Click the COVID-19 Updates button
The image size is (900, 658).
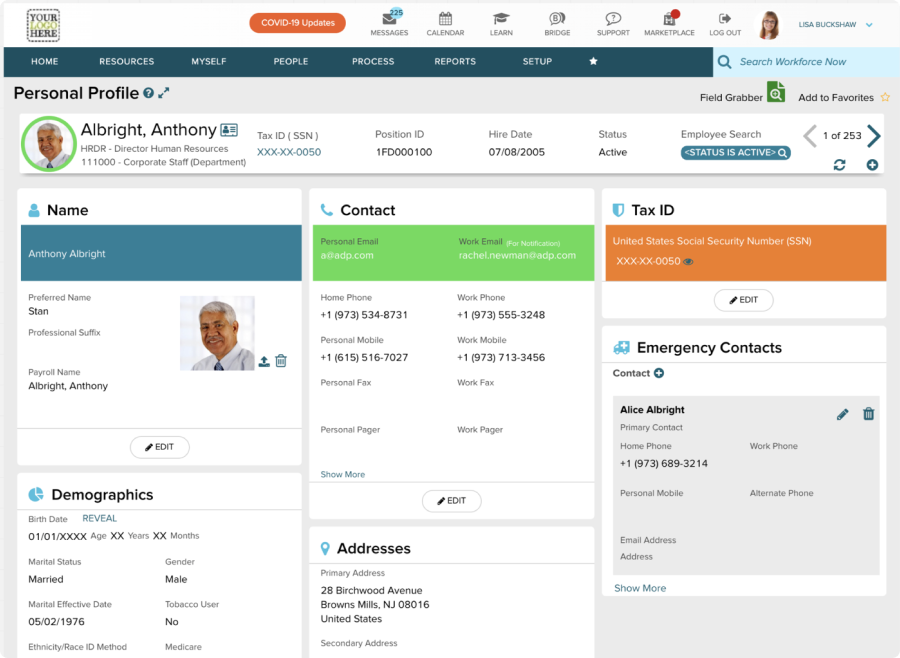(x=297, y=23)
